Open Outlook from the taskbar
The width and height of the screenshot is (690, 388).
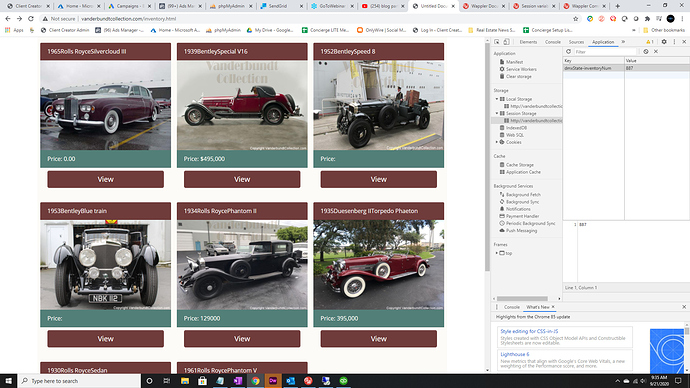click(x=290, y=381)
